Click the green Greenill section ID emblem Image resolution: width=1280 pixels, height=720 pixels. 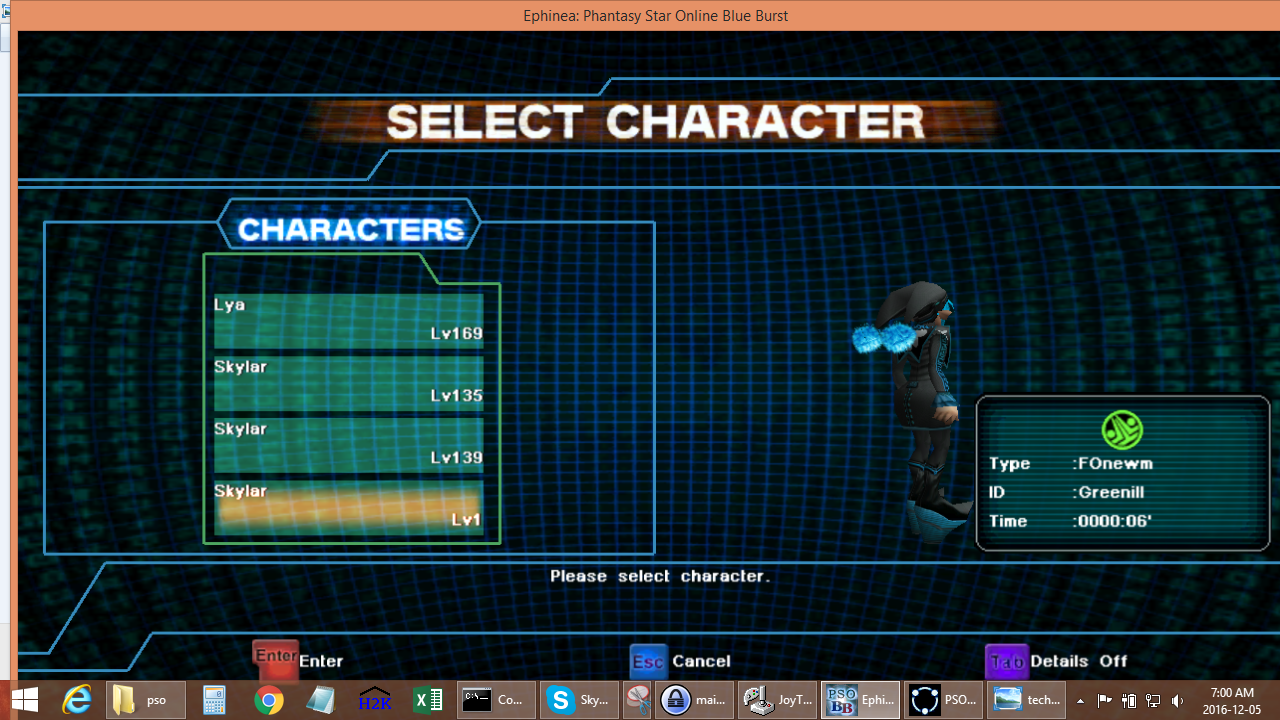point(1122,430)
